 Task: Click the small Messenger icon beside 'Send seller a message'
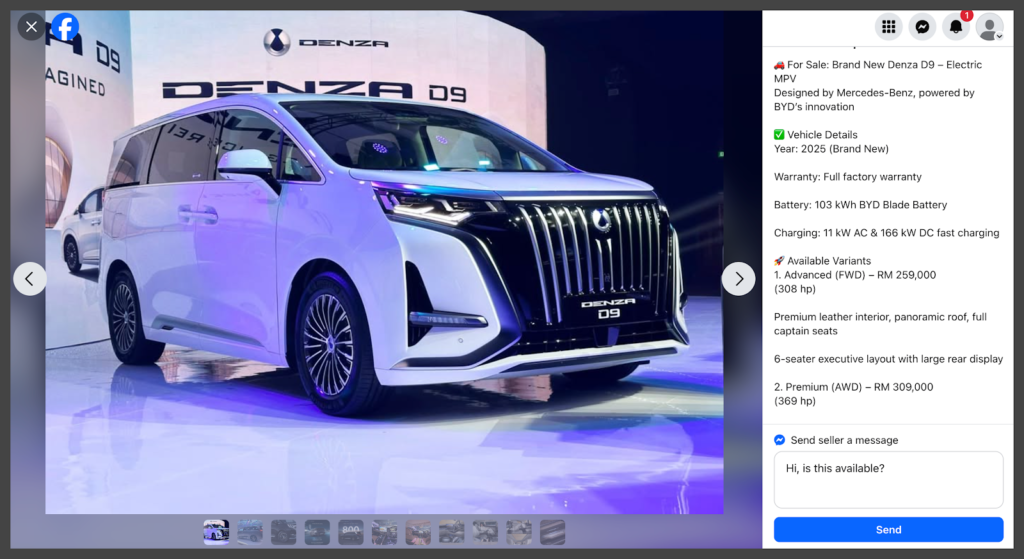780,440
